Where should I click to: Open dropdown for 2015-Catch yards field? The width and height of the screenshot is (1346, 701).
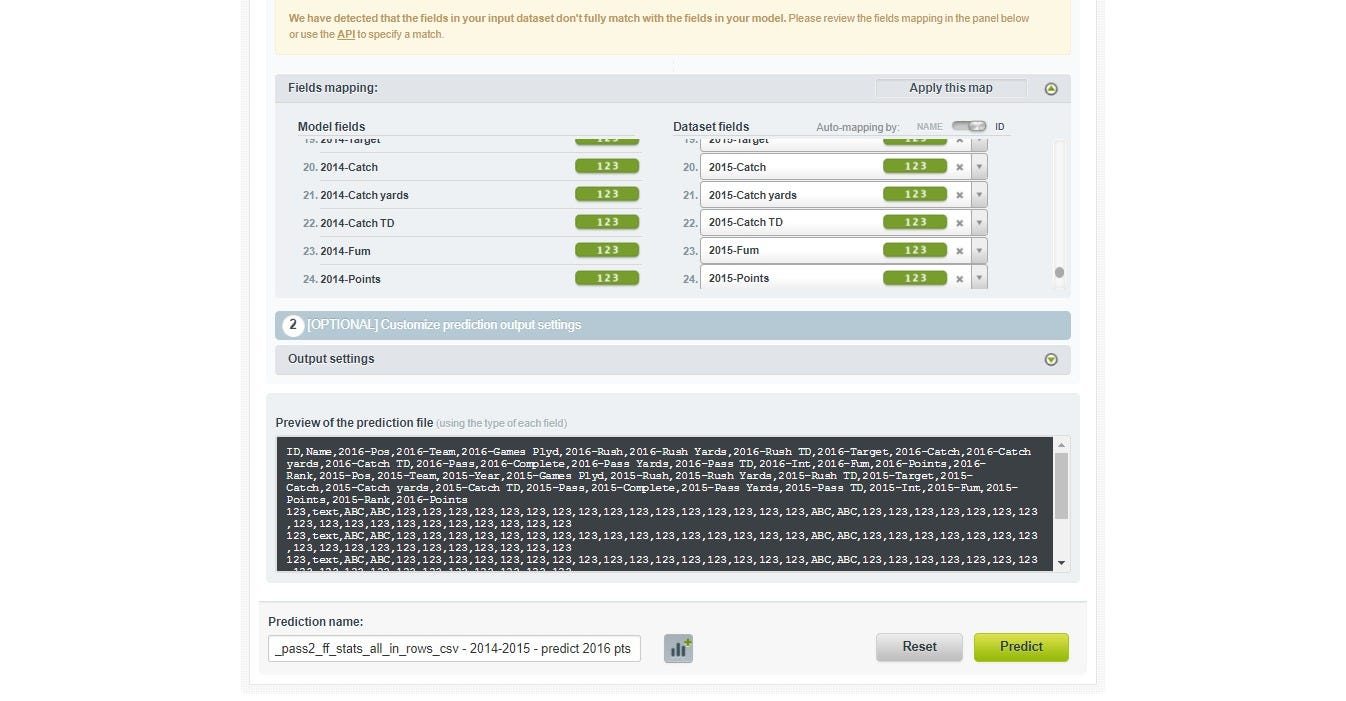pyautogui.click(x=979, y=195)
